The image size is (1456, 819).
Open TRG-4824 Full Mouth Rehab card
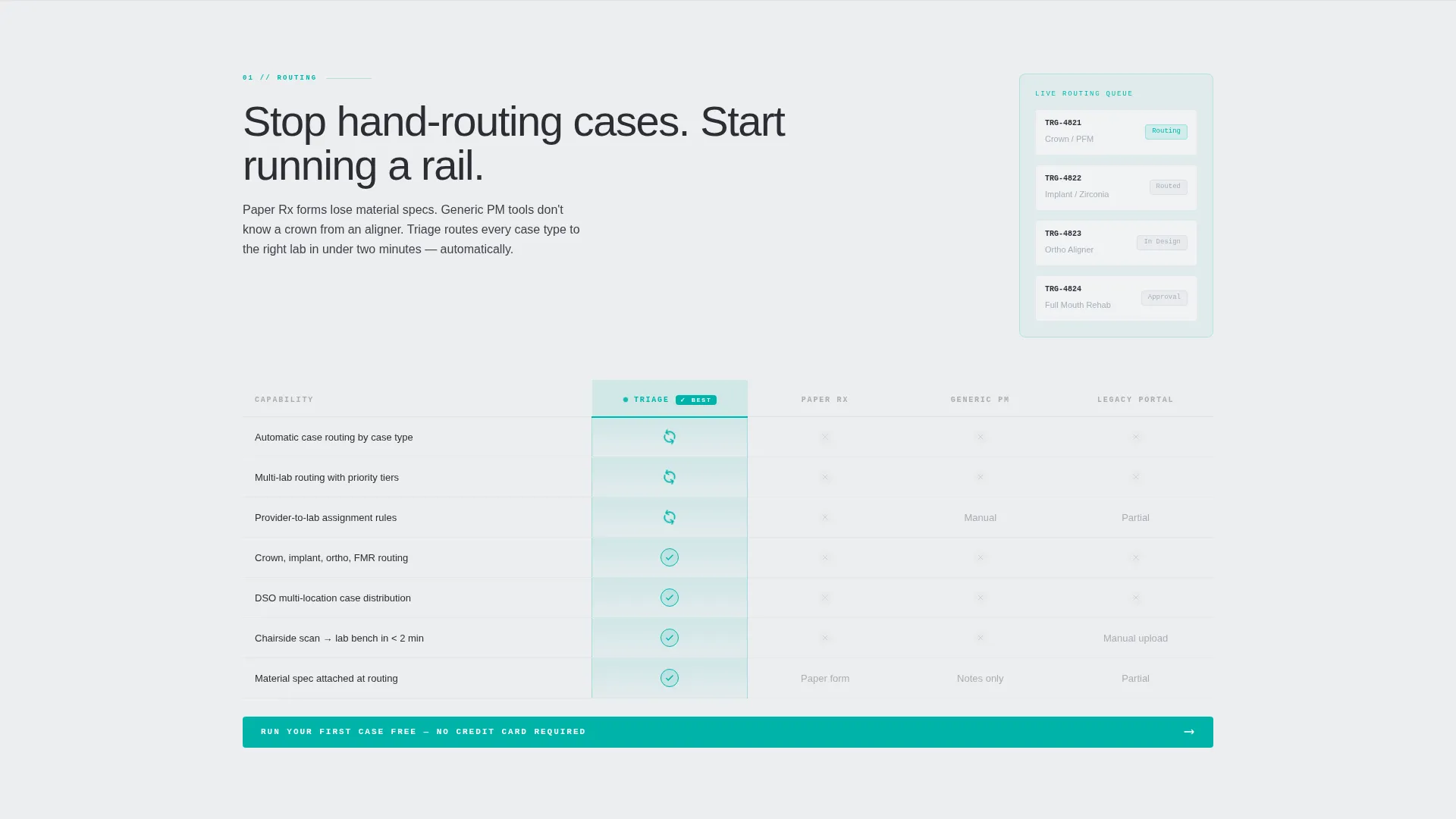click(x=1116, y=298)
